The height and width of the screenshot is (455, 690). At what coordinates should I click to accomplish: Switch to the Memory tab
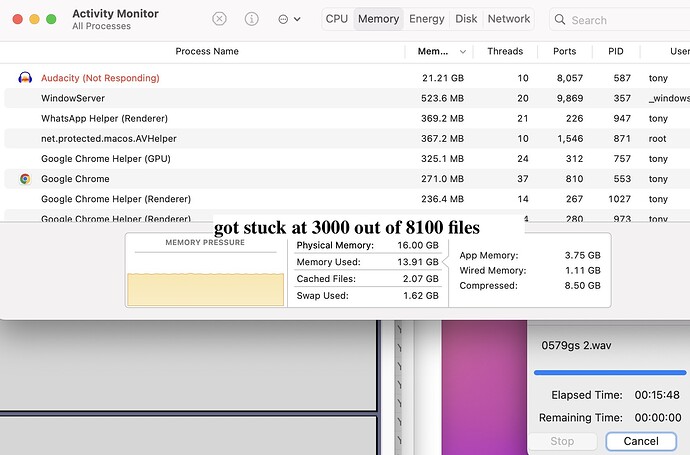(378, 19)
